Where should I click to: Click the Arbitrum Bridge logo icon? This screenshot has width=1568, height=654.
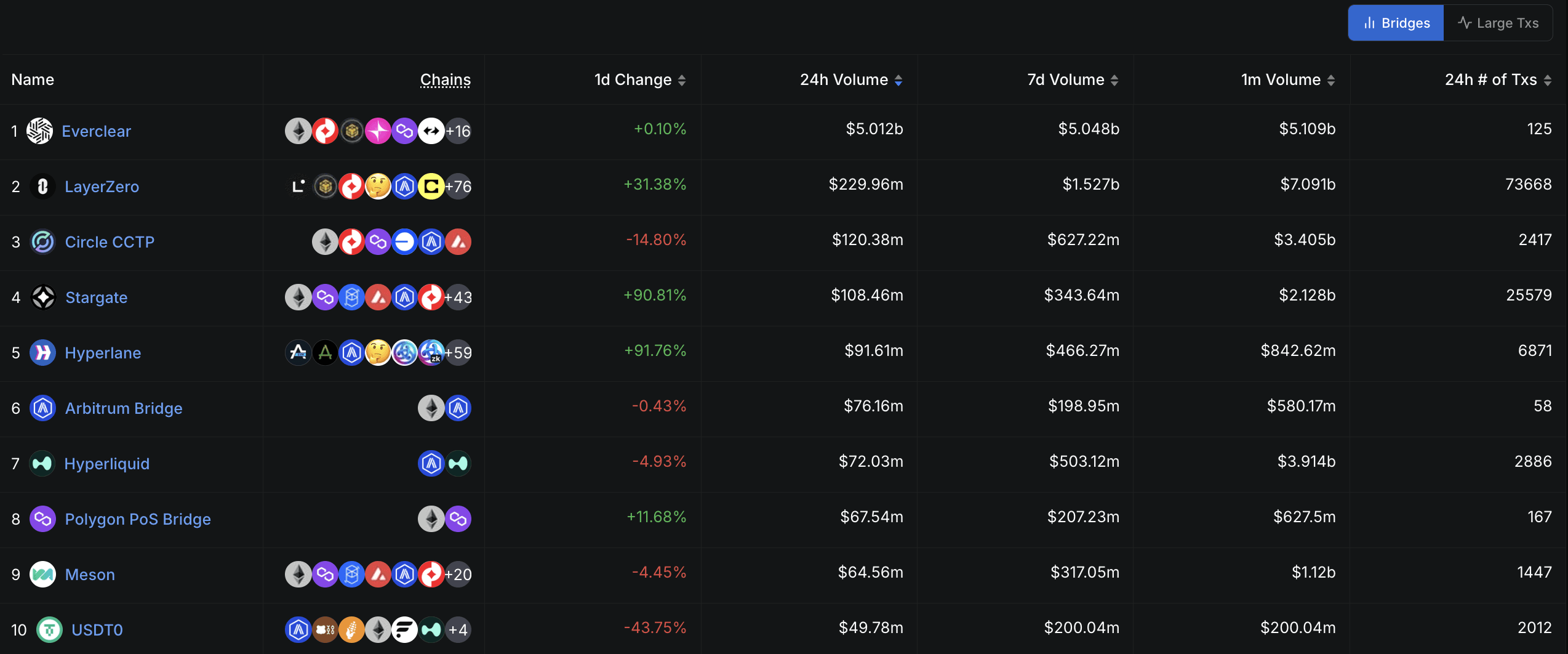point(42,408)
